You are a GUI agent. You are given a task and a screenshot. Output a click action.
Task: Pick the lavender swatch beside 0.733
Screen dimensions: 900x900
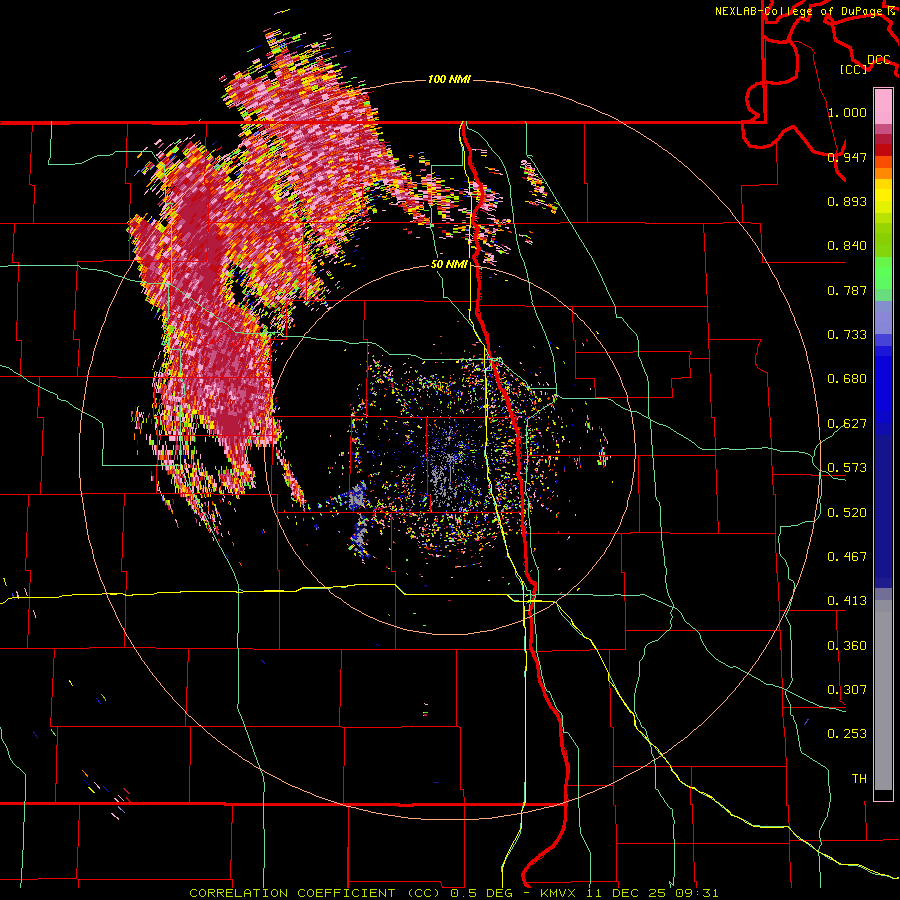point(883,318)
